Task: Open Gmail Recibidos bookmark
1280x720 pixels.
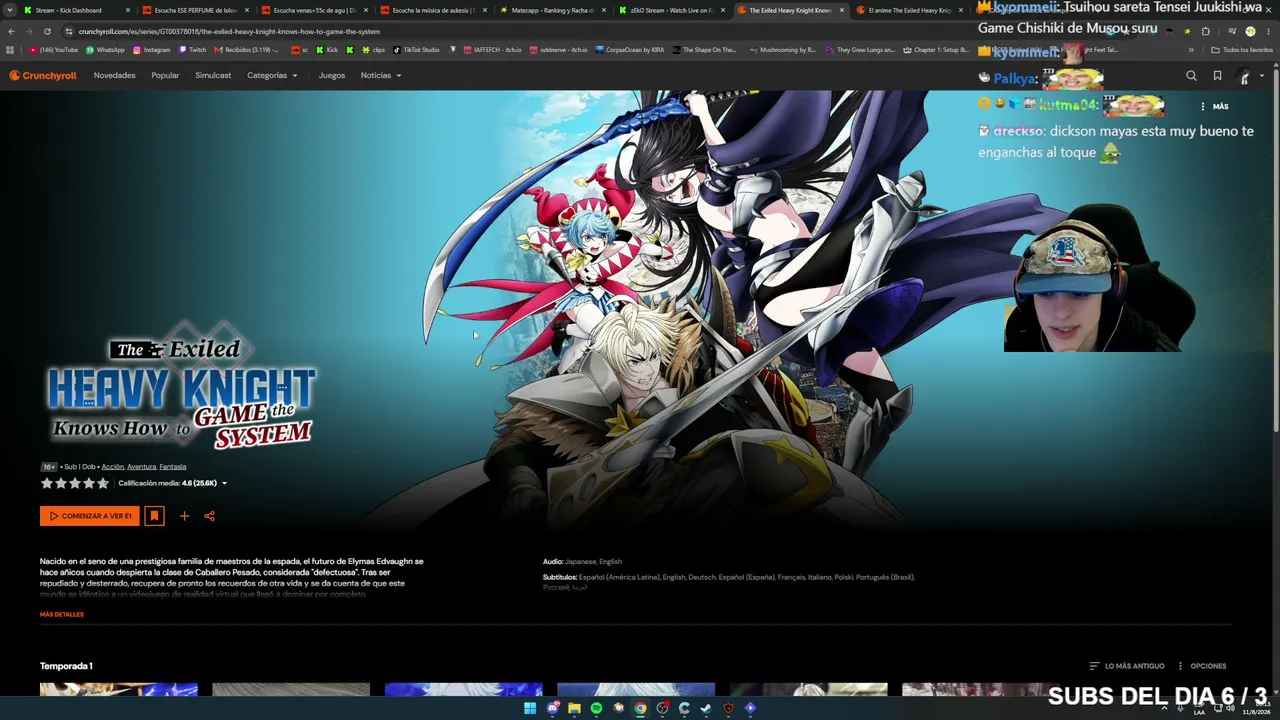Action: pos(247,50)
